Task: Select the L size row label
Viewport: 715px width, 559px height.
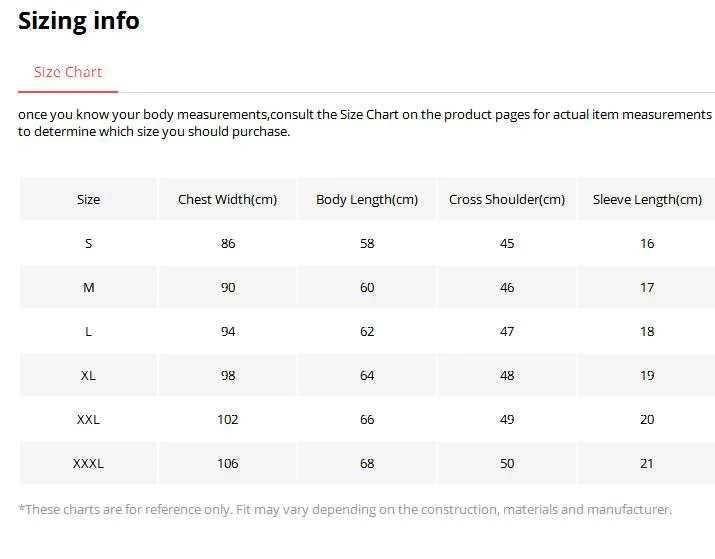Action: pos(88,331)
